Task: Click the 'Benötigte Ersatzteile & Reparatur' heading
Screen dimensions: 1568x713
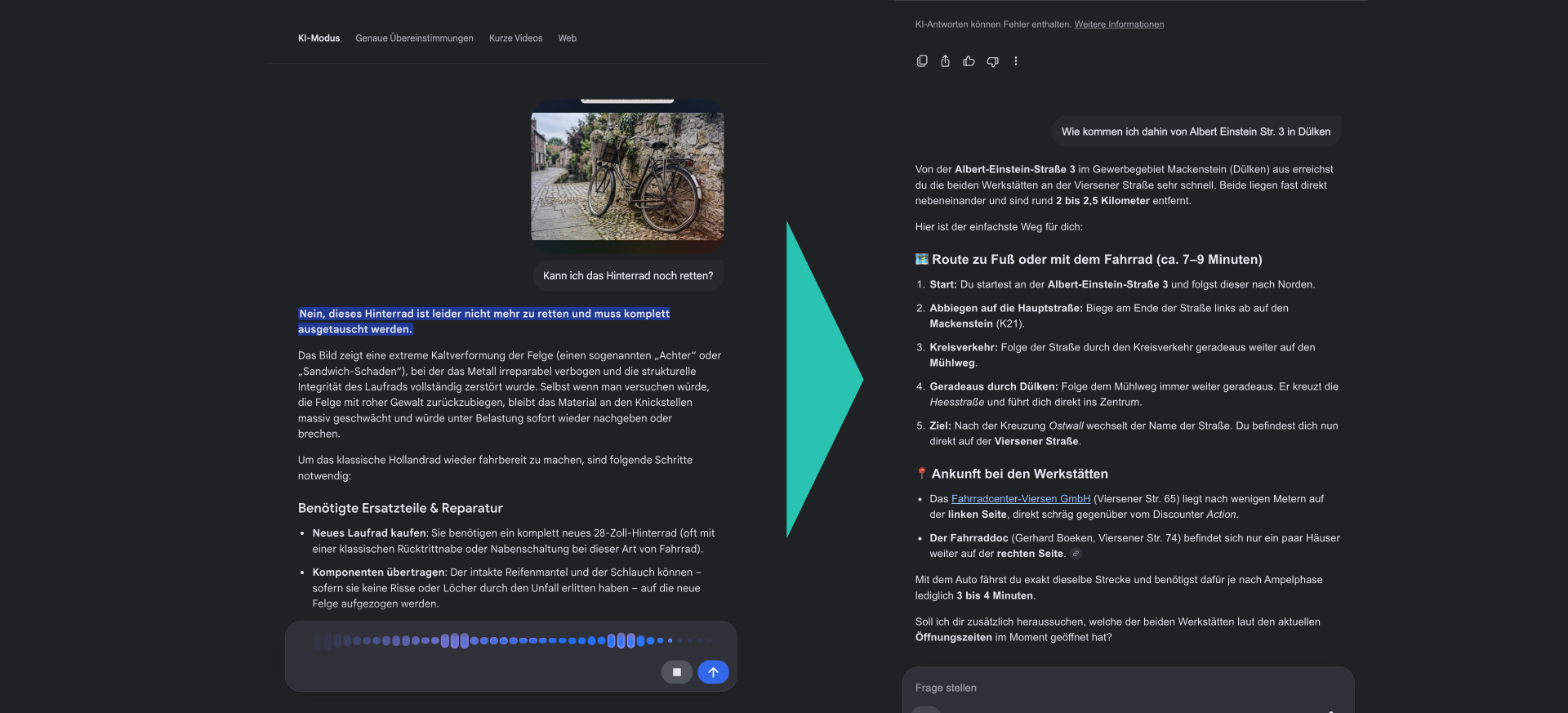Action: click(400, 508)
